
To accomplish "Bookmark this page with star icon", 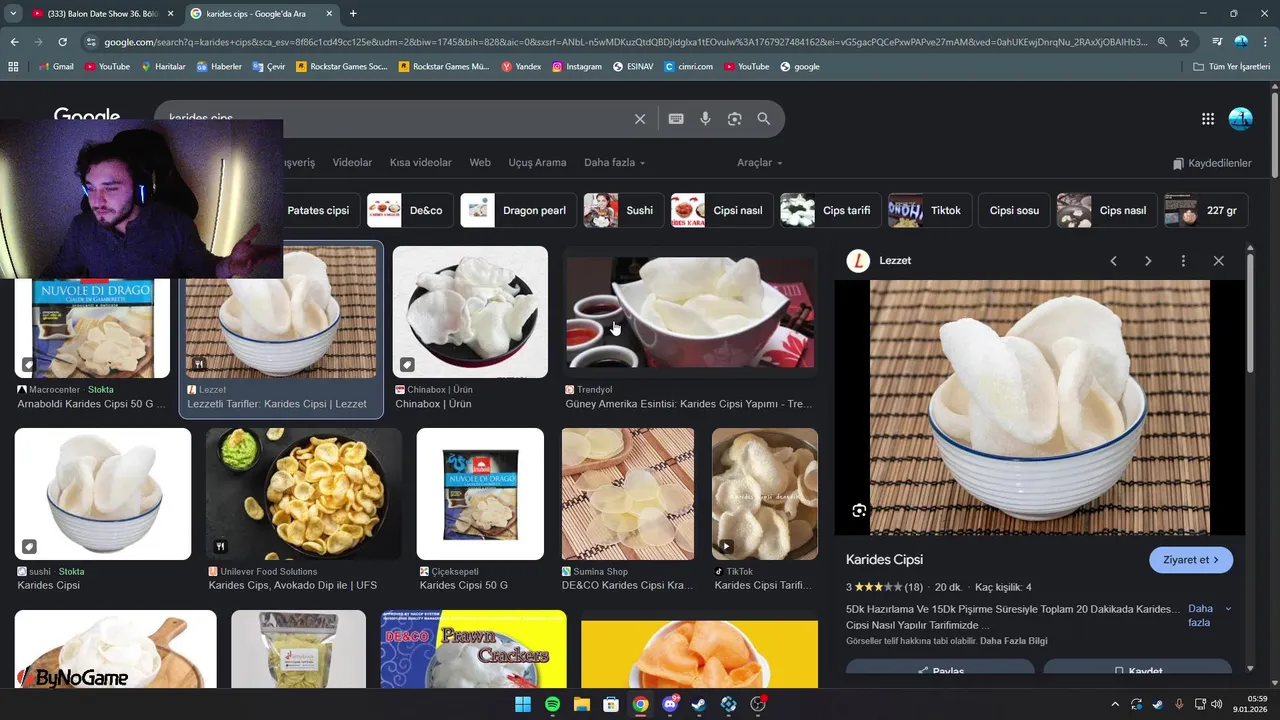I will coord(1184,42).
